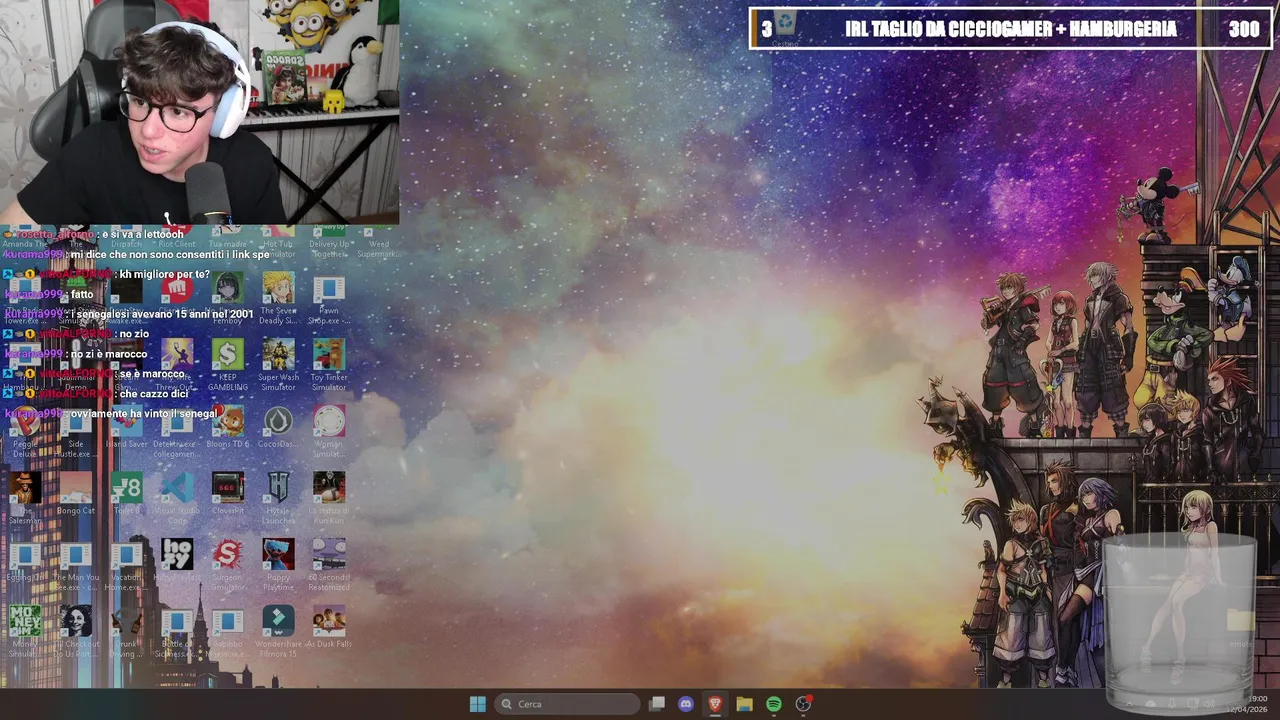Click chat message 'no zi è marocco'
1280x720 pixels.
pyautogui.click(x=109, y=354)
